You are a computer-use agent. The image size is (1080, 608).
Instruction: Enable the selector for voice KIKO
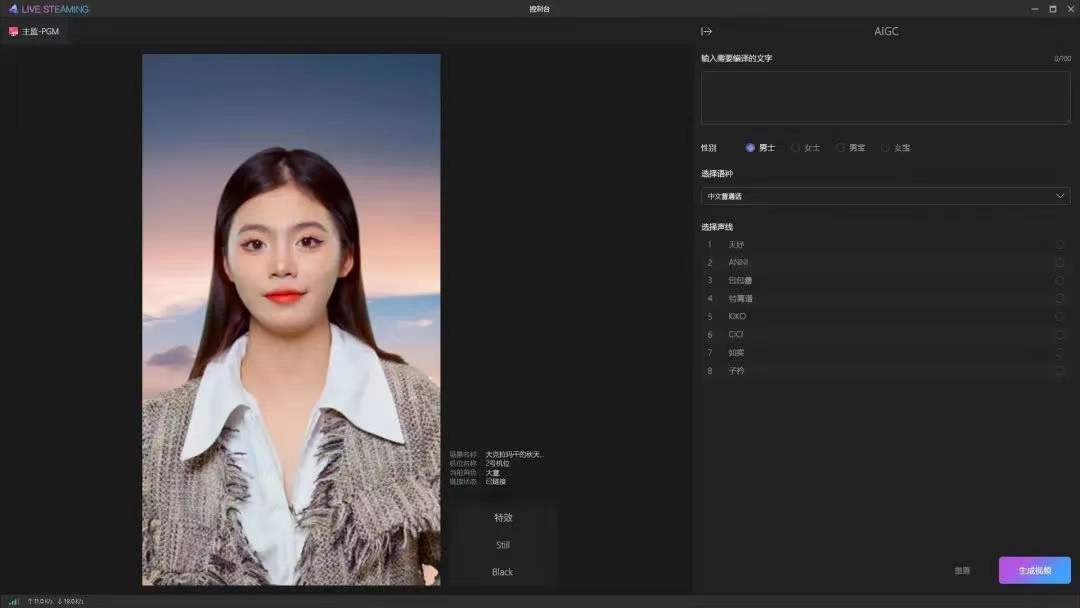[1060, 316]
